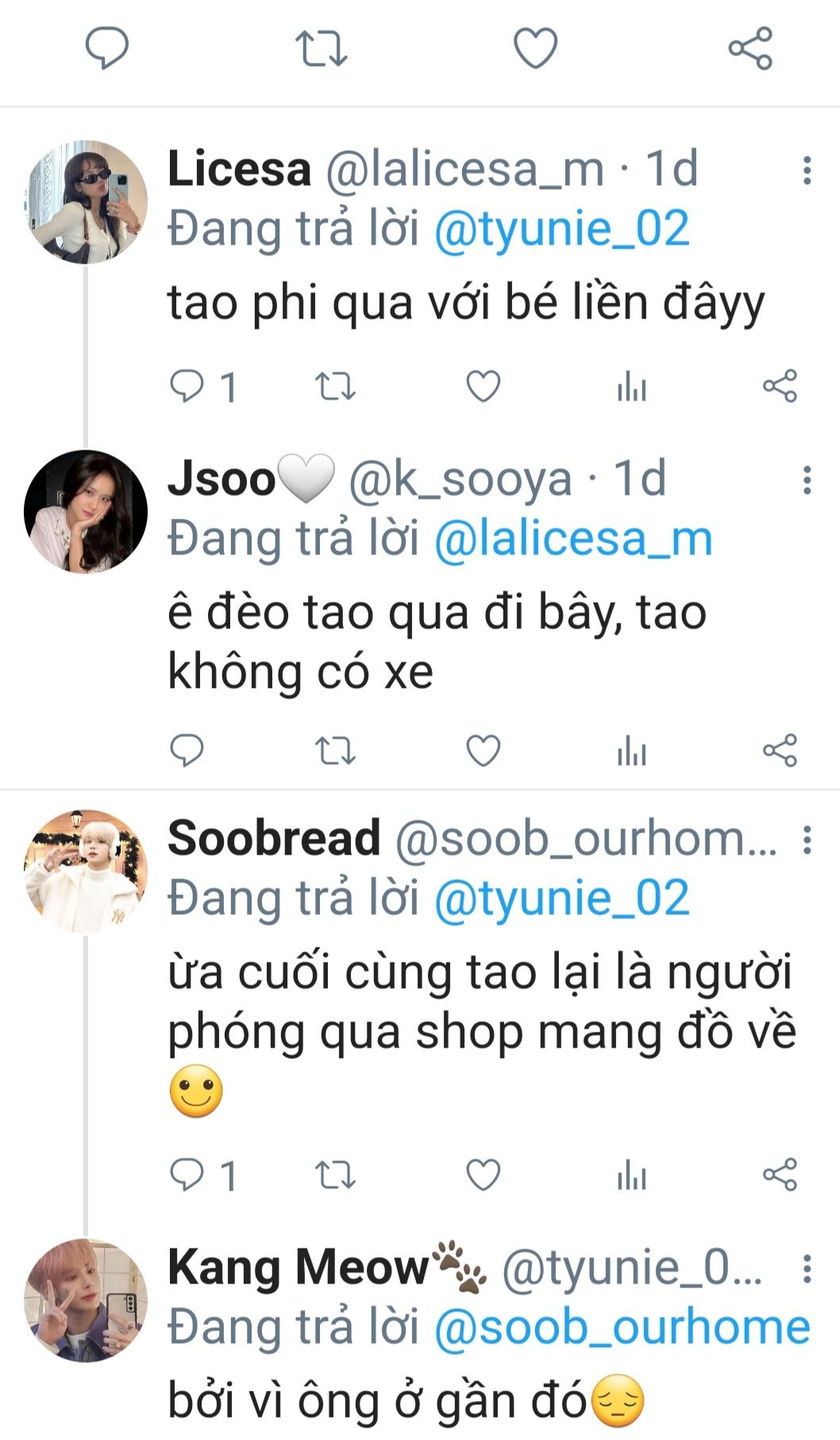The image size is (840, 1440).
Task: Like Jsoo's reply tweet
Action: (x=483, y=750)
